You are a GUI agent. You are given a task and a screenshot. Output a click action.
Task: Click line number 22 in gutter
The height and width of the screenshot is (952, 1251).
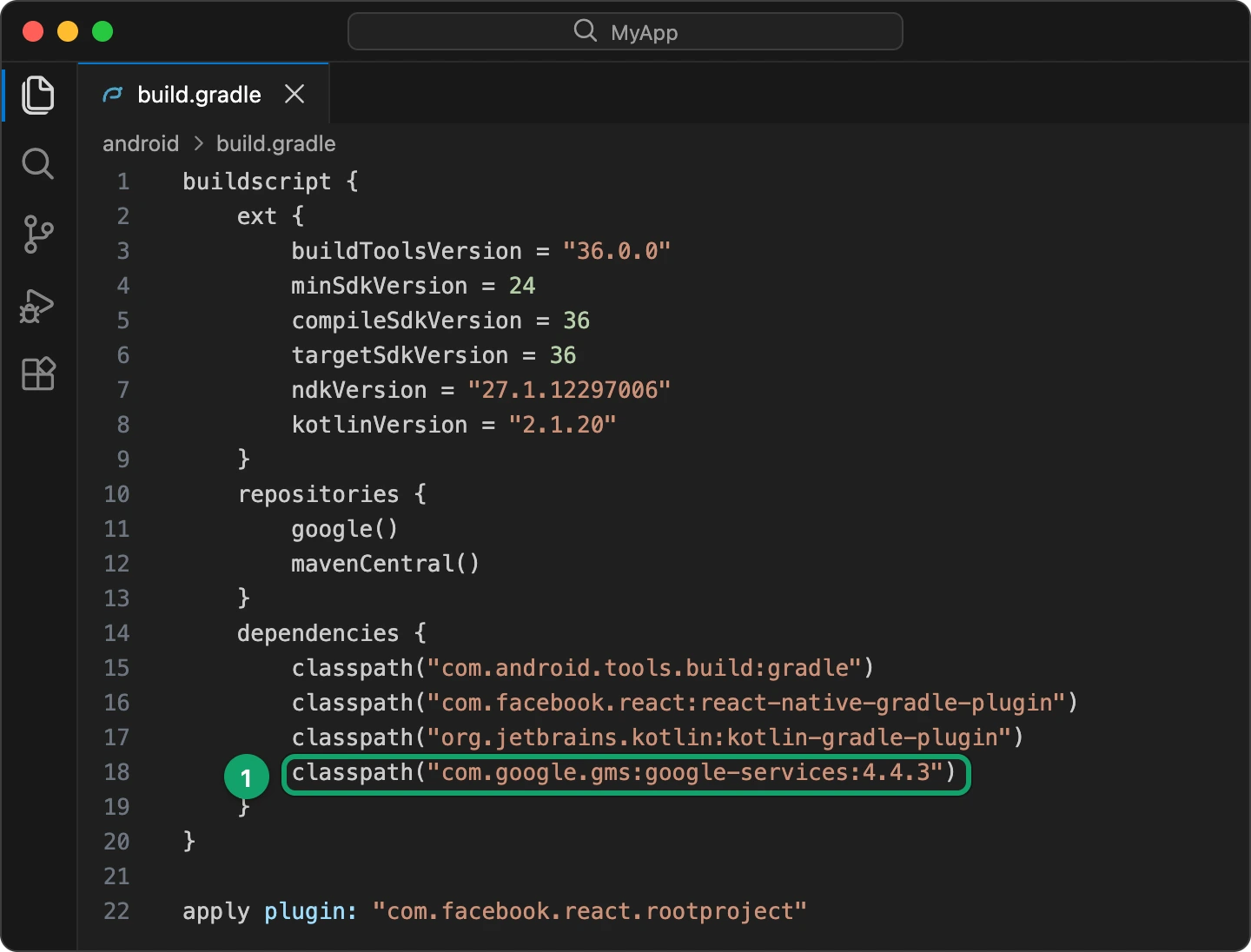[x=116, y=911]
